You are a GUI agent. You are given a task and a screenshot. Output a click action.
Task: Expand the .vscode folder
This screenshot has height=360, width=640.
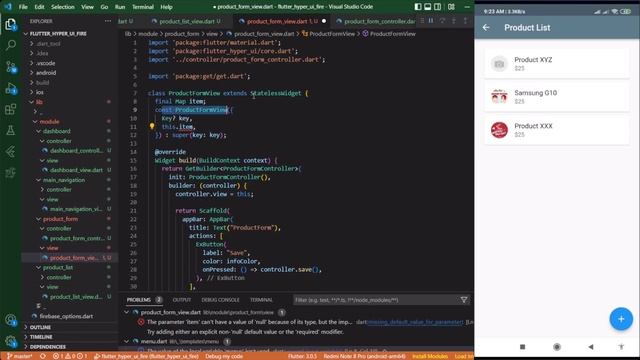[x=45, y=63]
